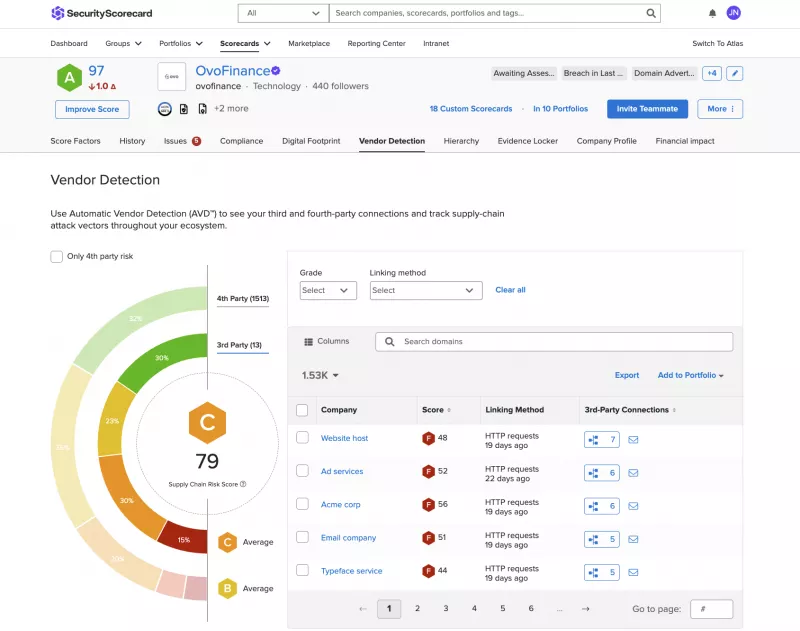Open connections graph for Typeface service
This screenshot has width=800, height=631.
tap(602, 572)
